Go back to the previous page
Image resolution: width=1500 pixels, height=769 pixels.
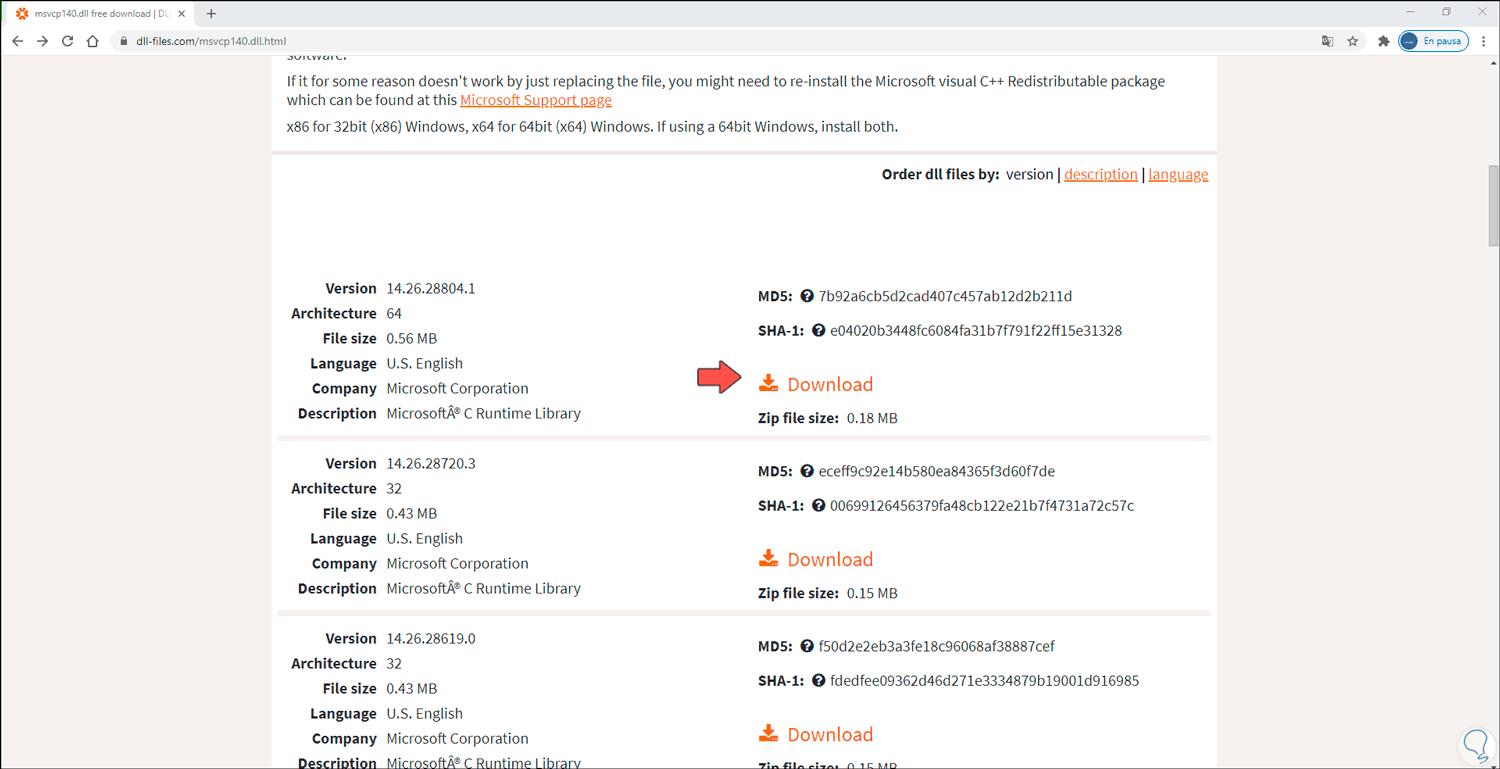[17, 41]
